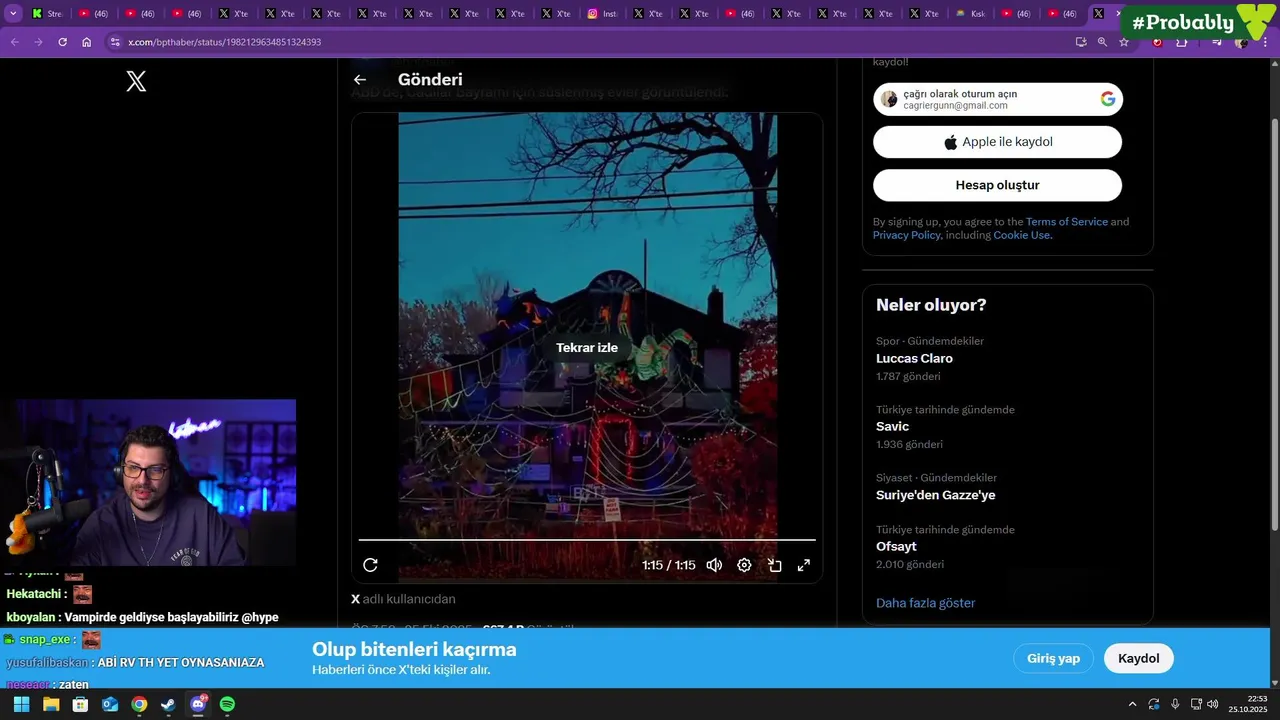Click Hesap oluştur button
Image resolution: width=1280 pixels, height=720 pixels.
point(998,185)
